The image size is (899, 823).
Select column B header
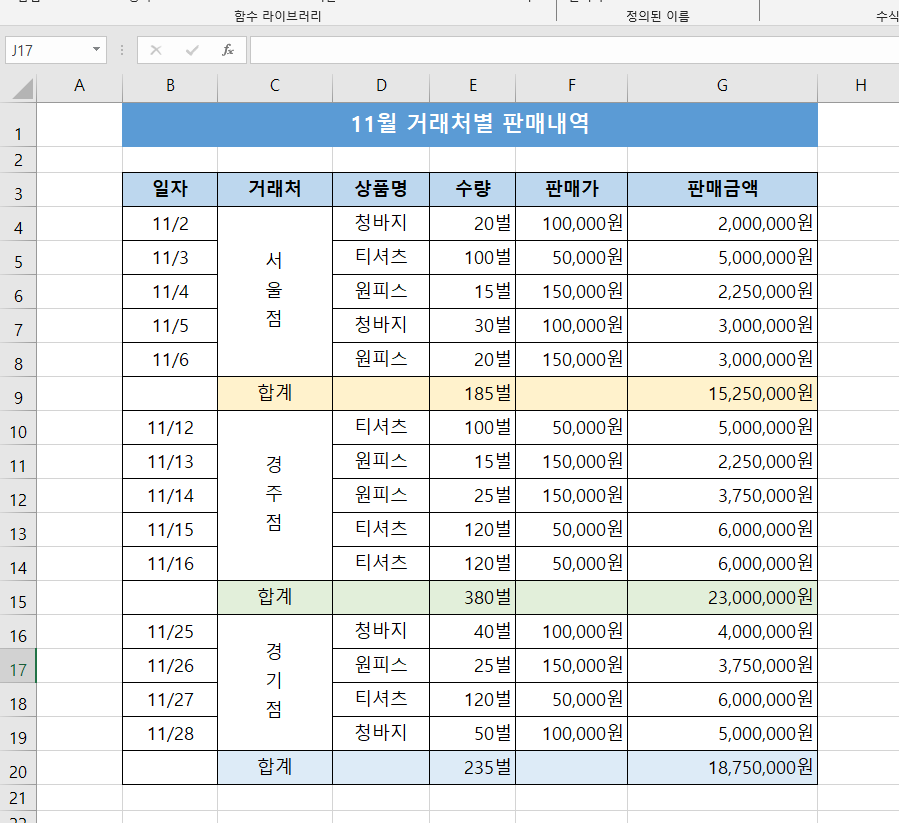tap(170, 86)
